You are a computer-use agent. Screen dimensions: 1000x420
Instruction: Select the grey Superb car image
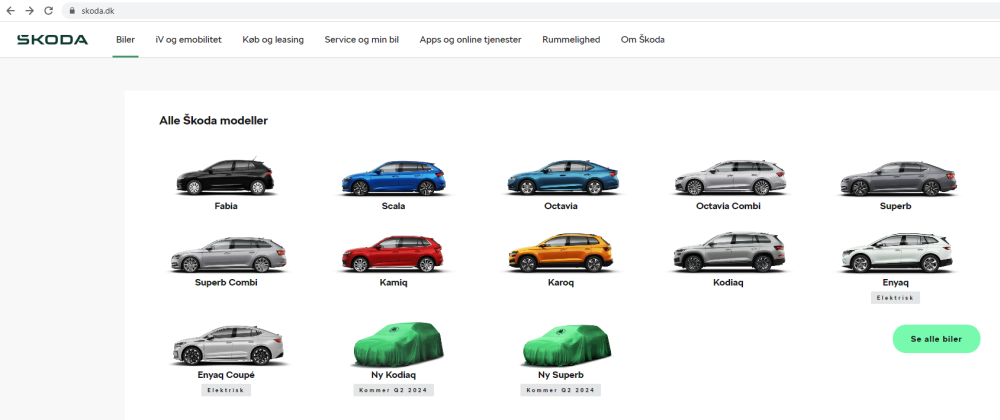[897, 178]
